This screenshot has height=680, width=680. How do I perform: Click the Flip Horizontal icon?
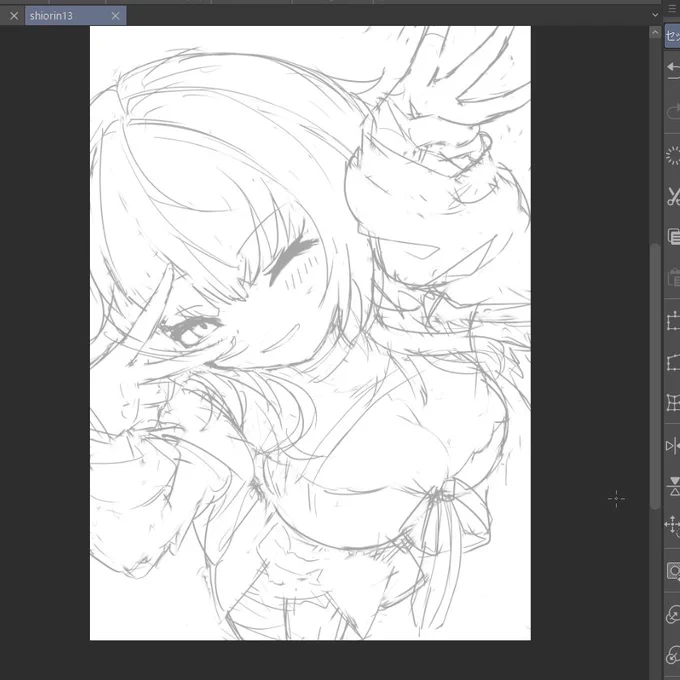click(673, 446)
